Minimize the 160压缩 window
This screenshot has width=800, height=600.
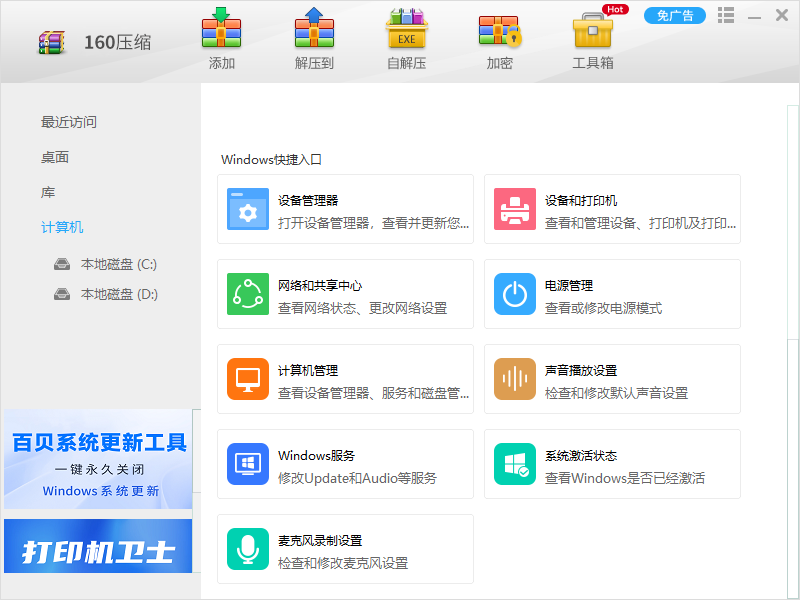754,16
